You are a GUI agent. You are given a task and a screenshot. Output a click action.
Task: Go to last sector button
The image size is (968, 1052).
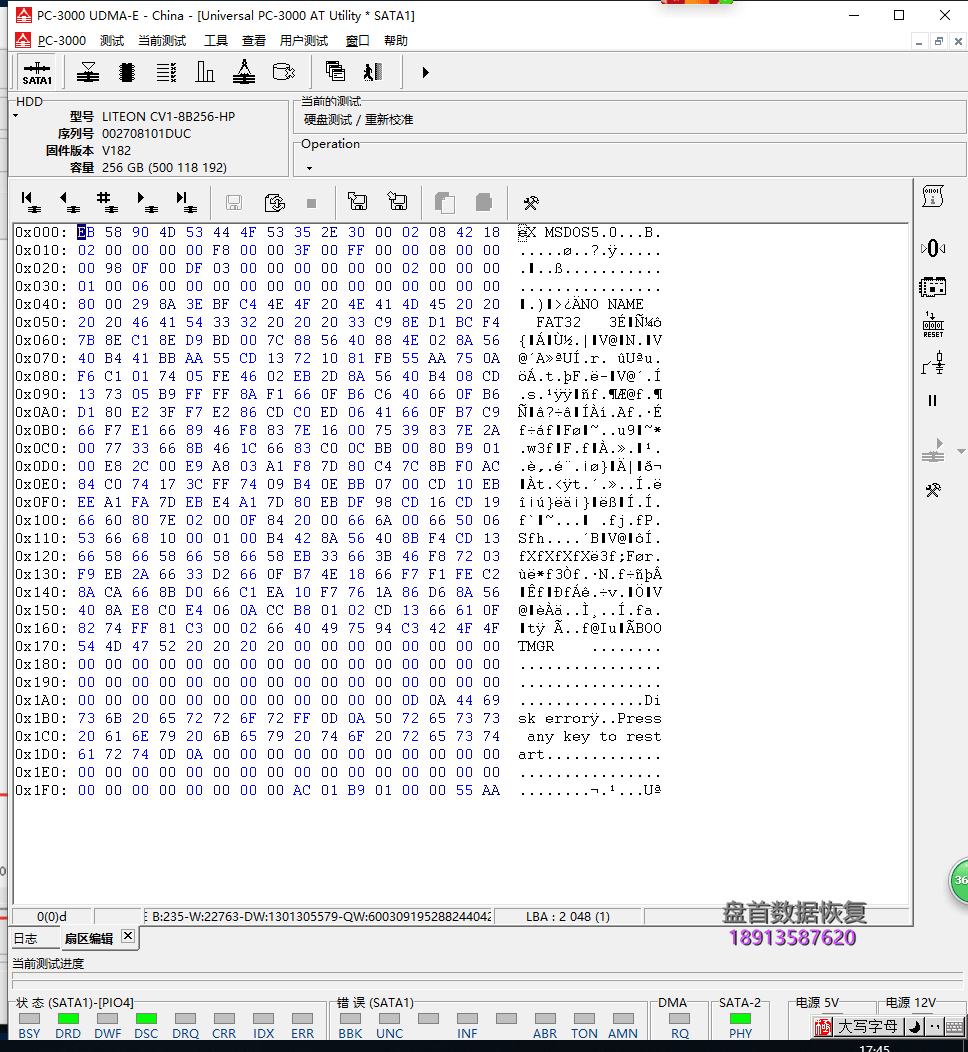[185, 202]
